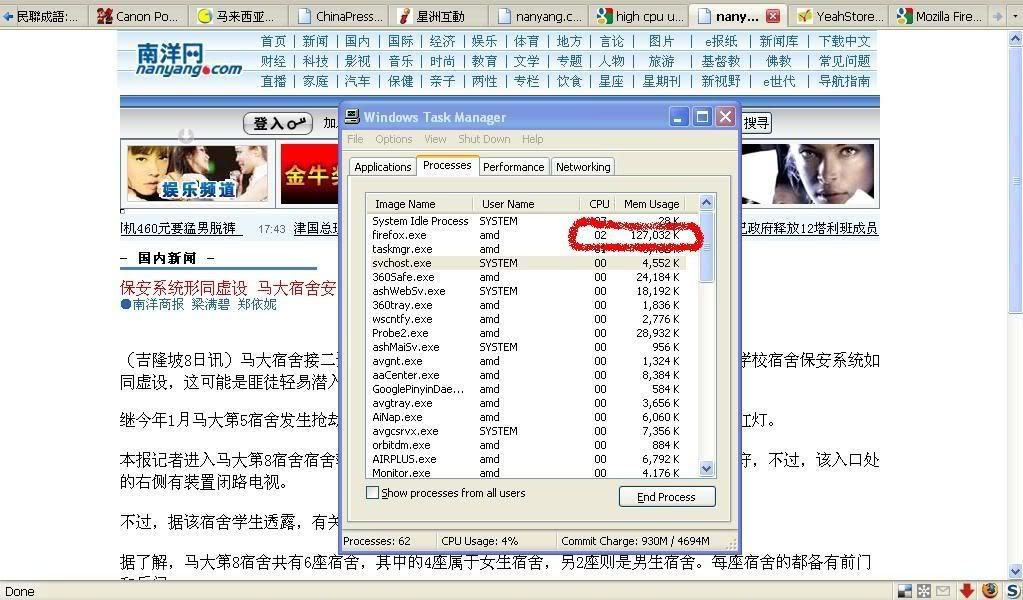Click the blue S icon in status bar

click(1012, 591)
